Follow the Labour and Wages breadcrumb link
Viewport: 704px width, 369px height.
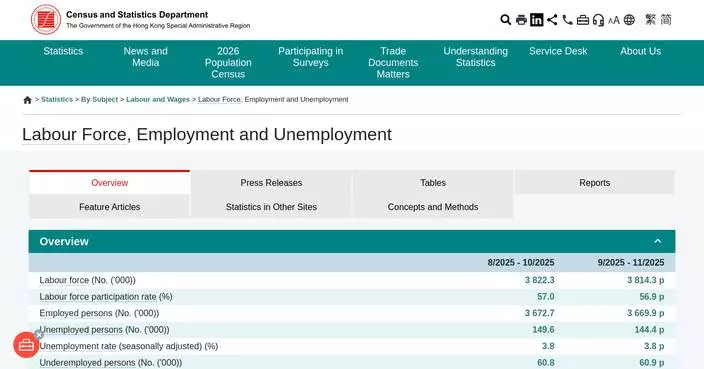[x=158, y=100]
